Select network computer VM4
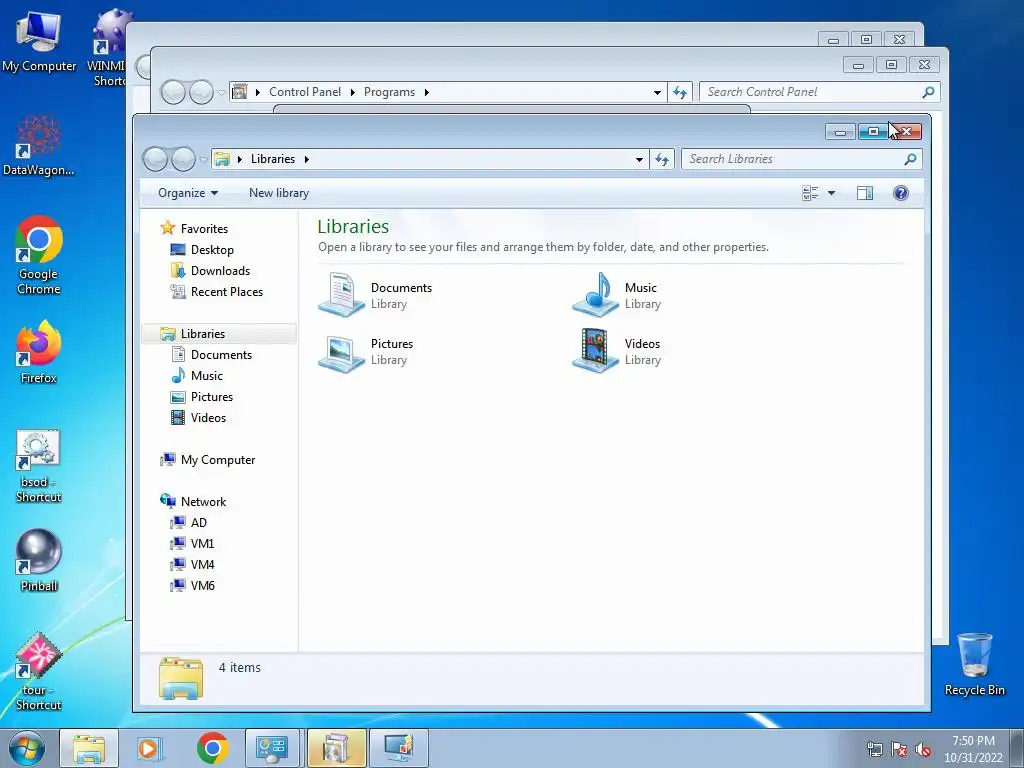Screen dimensions: 1024x768 pyautogui.click(x=202, y=564)
